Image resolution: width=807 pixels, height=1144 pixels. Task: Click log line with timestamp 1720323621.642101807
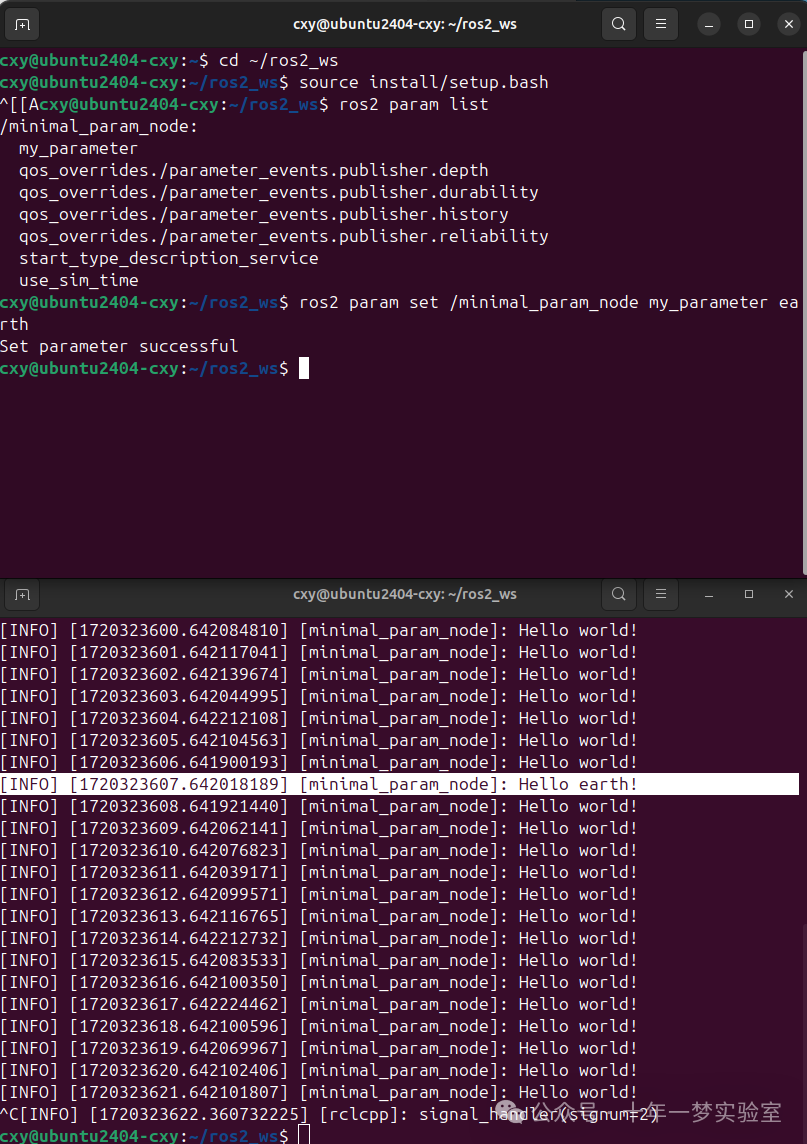click(319, 1092)
